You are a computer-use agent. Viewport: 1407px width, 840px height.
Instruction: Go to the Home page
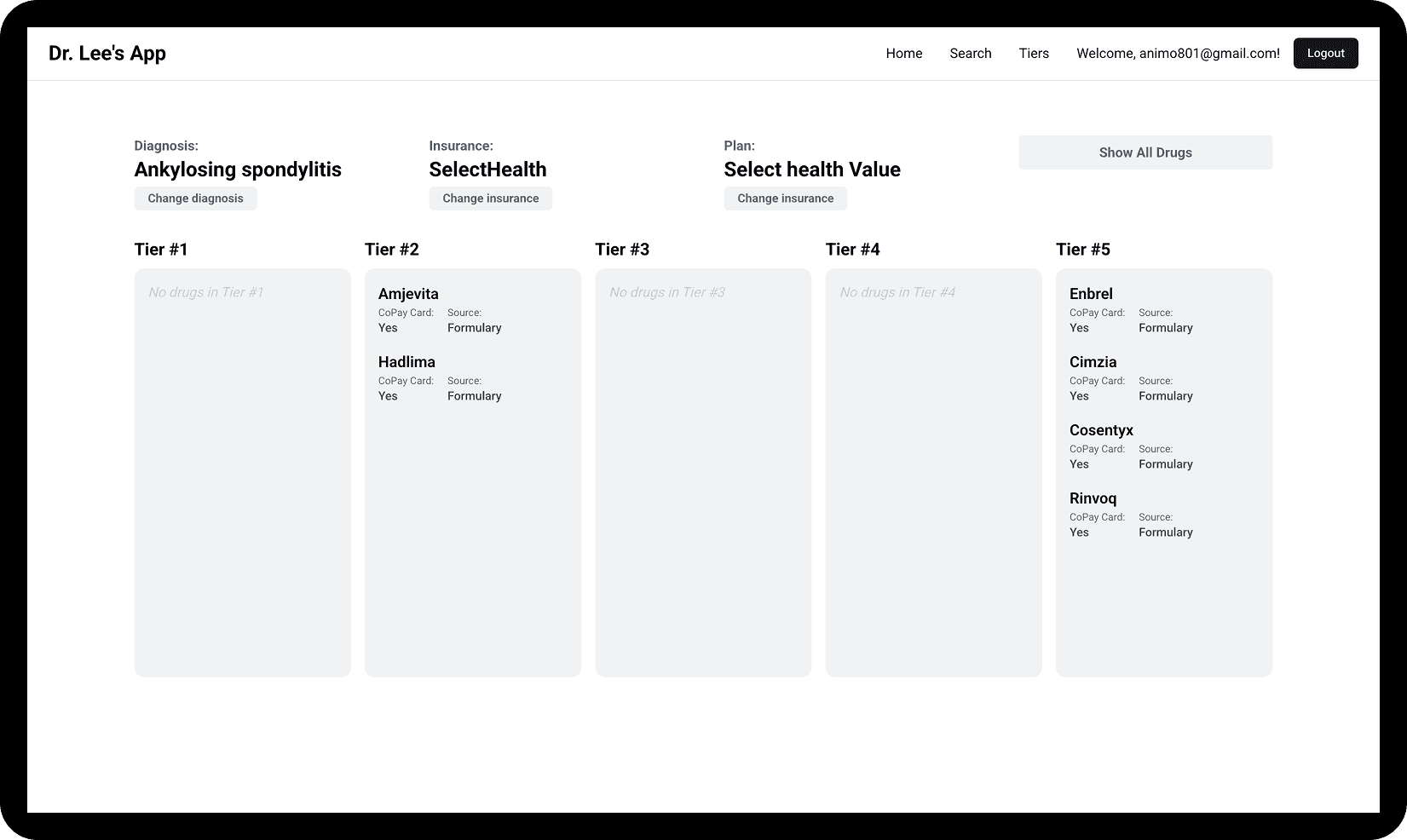(x=903, y=53)
